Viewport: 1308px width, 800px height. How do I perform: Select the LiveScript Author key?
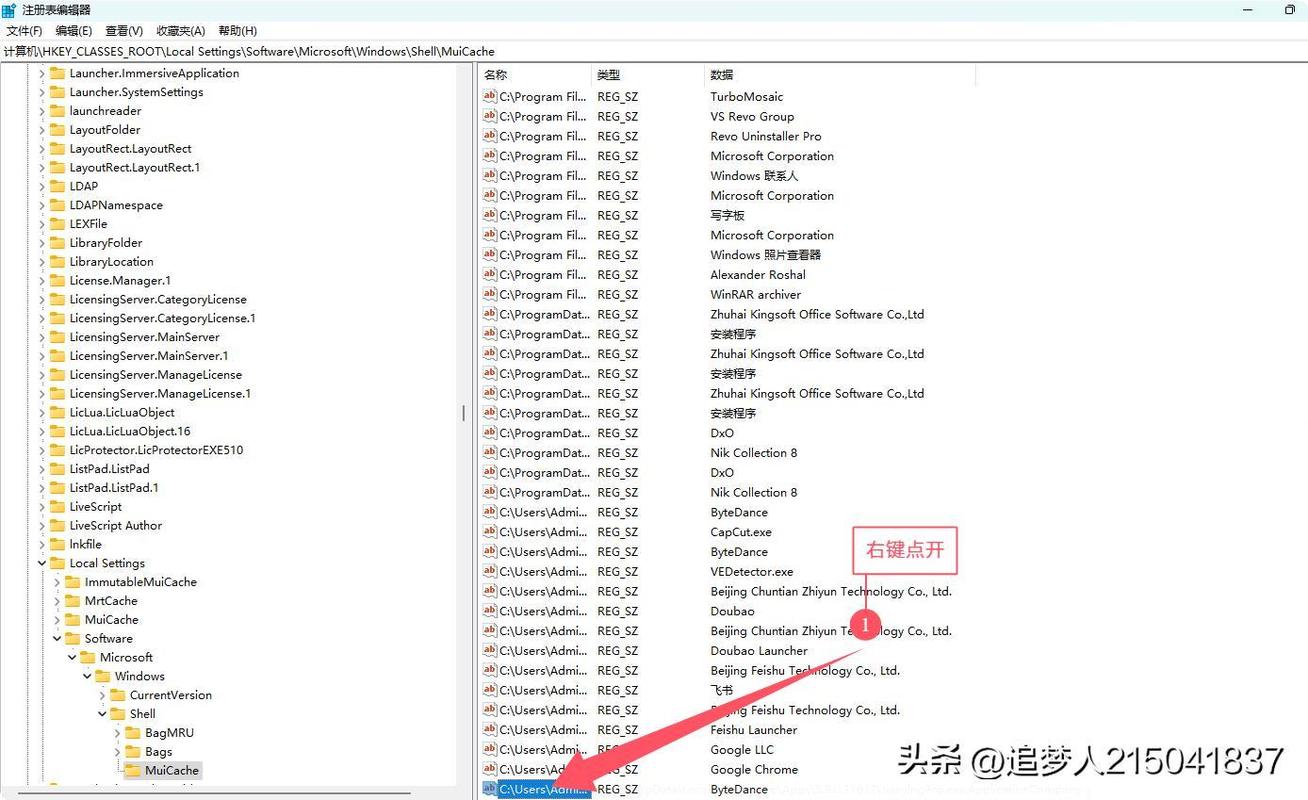(115, 526)
